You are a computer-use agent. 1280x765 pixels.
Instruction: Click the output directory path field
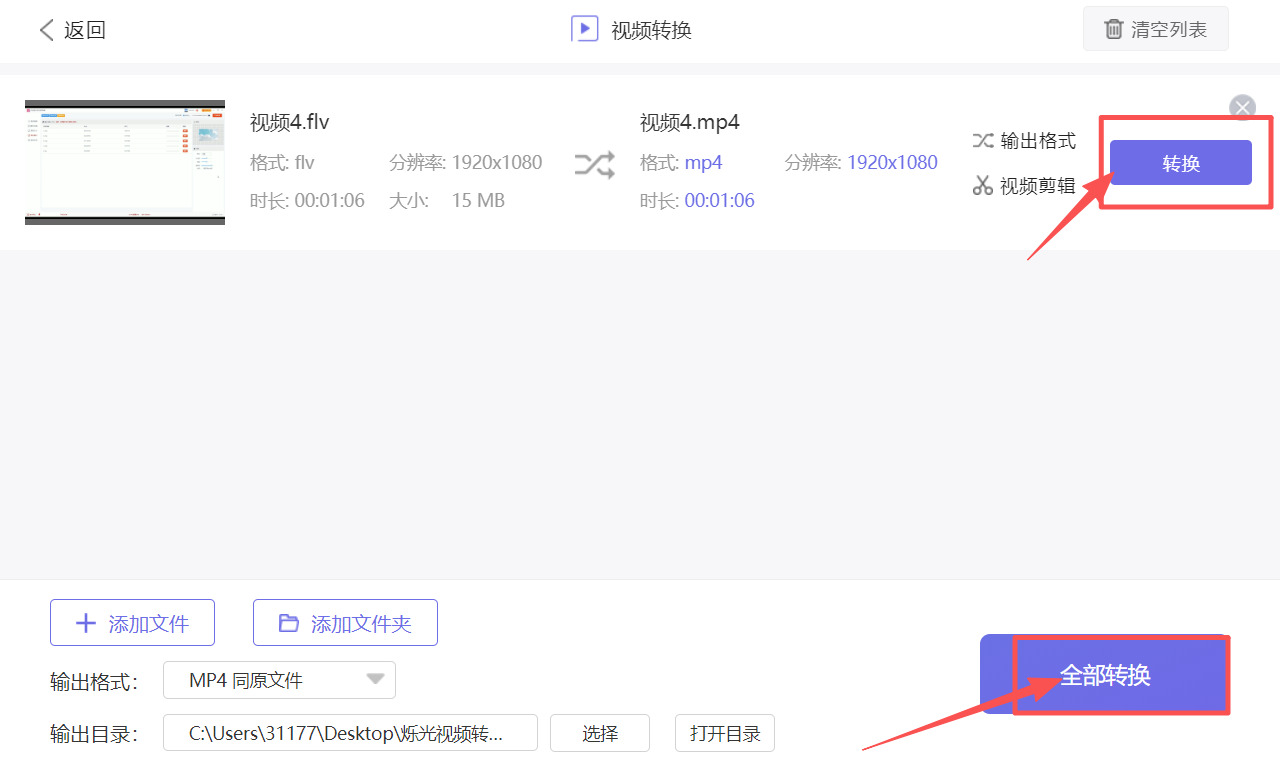point(350,732)
